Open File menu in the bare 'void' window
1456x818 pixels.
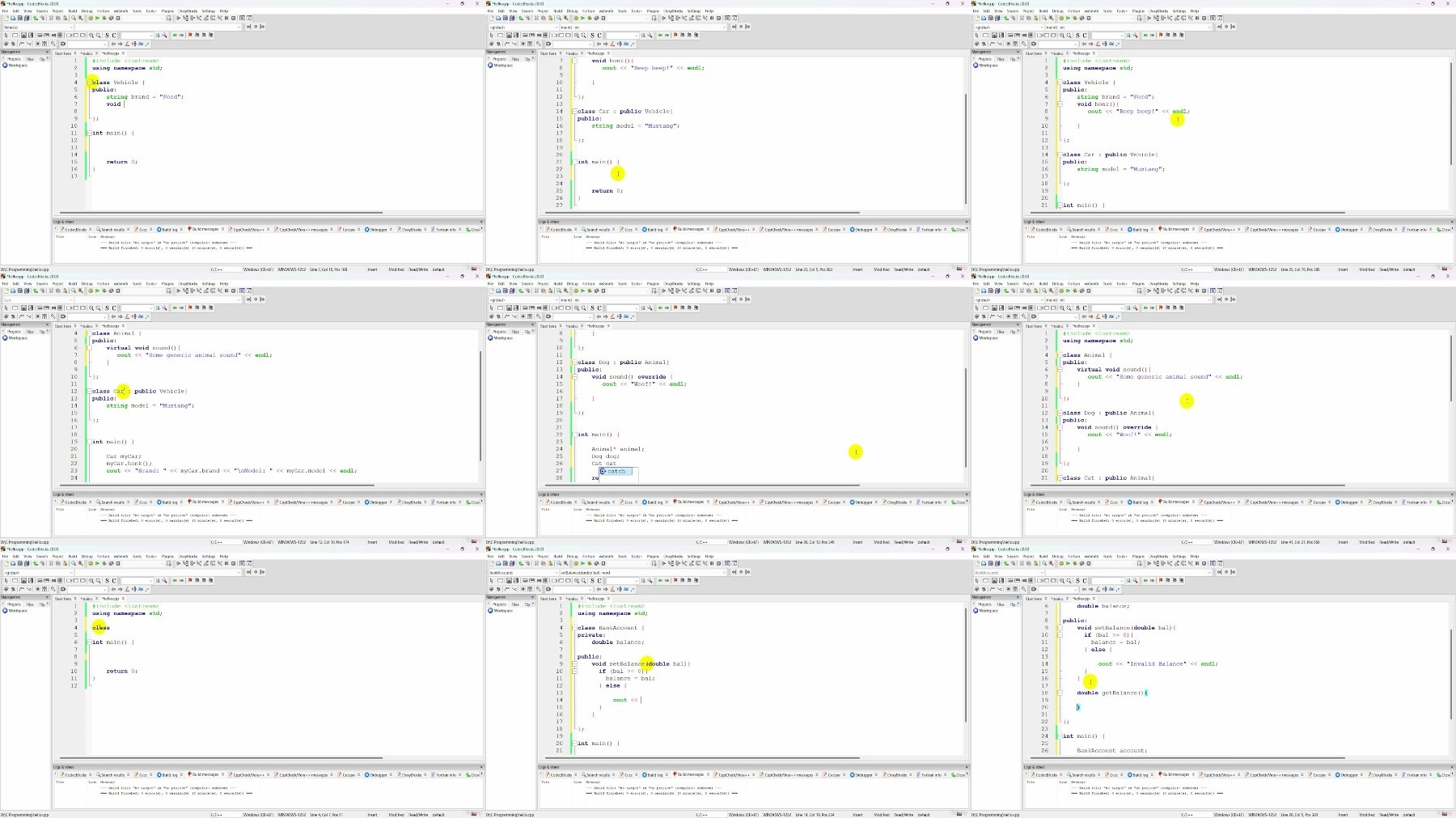[x=5, y=11]
